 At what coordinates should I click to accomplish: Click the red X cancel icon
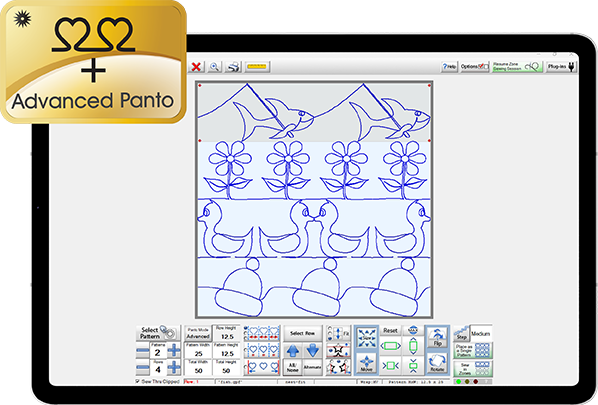[196, 67]
